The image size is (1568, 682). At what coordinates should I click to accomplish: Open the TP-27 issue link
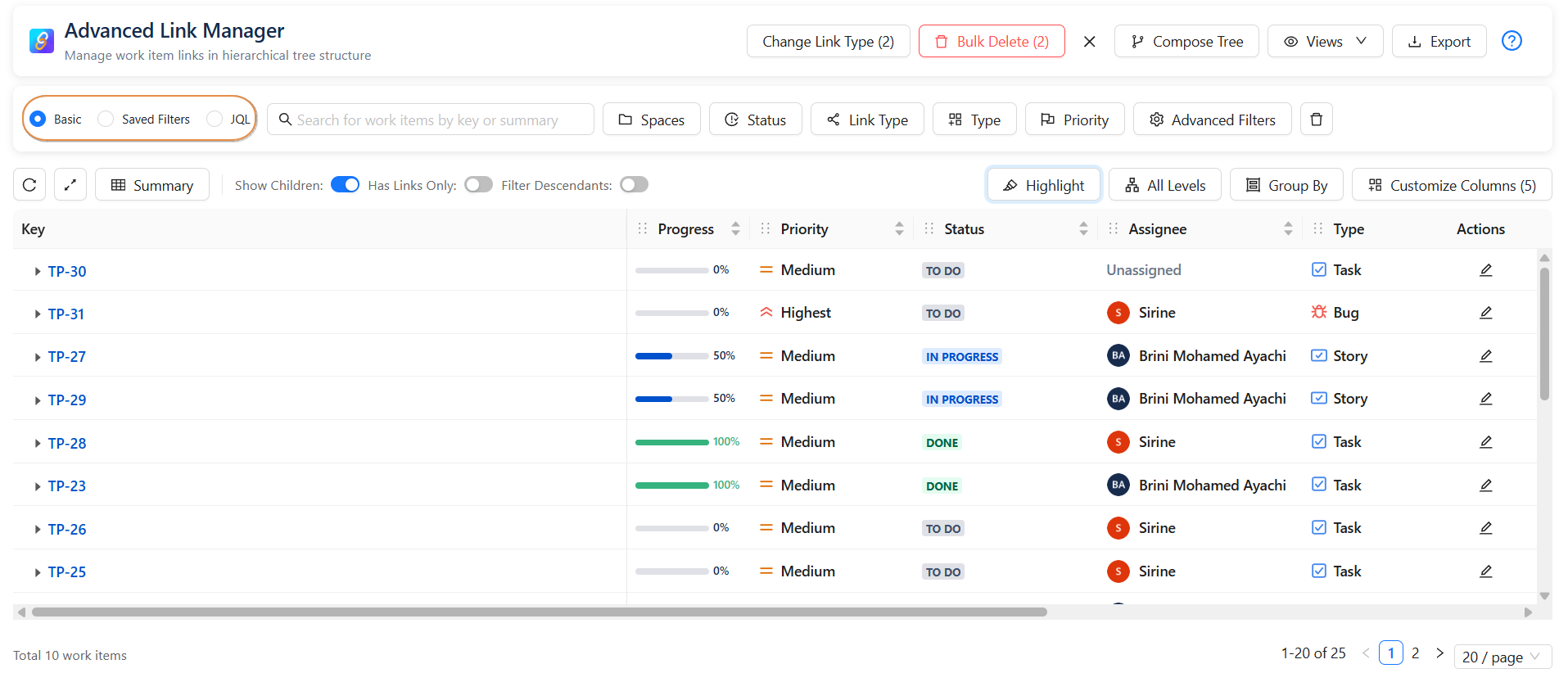point(66,357)
